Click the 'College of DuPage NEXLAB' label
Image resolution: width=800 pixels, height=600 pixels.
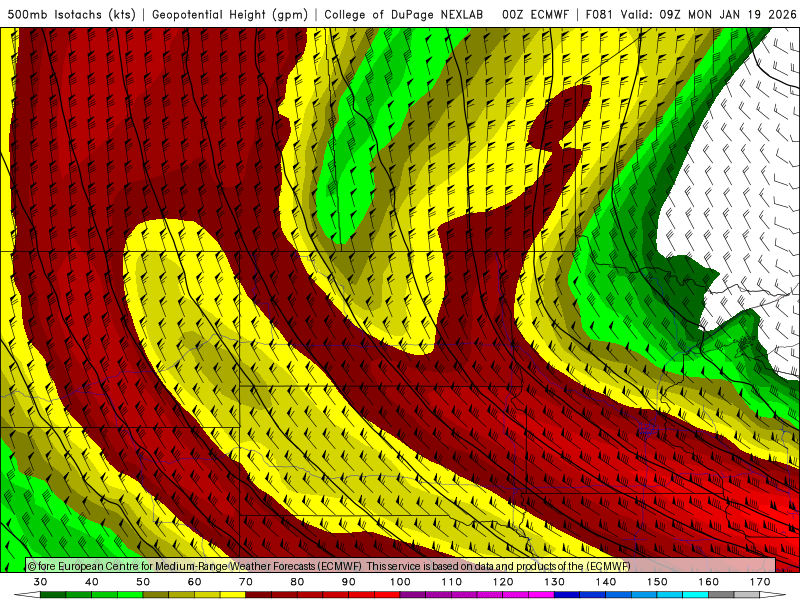(404, 15)
